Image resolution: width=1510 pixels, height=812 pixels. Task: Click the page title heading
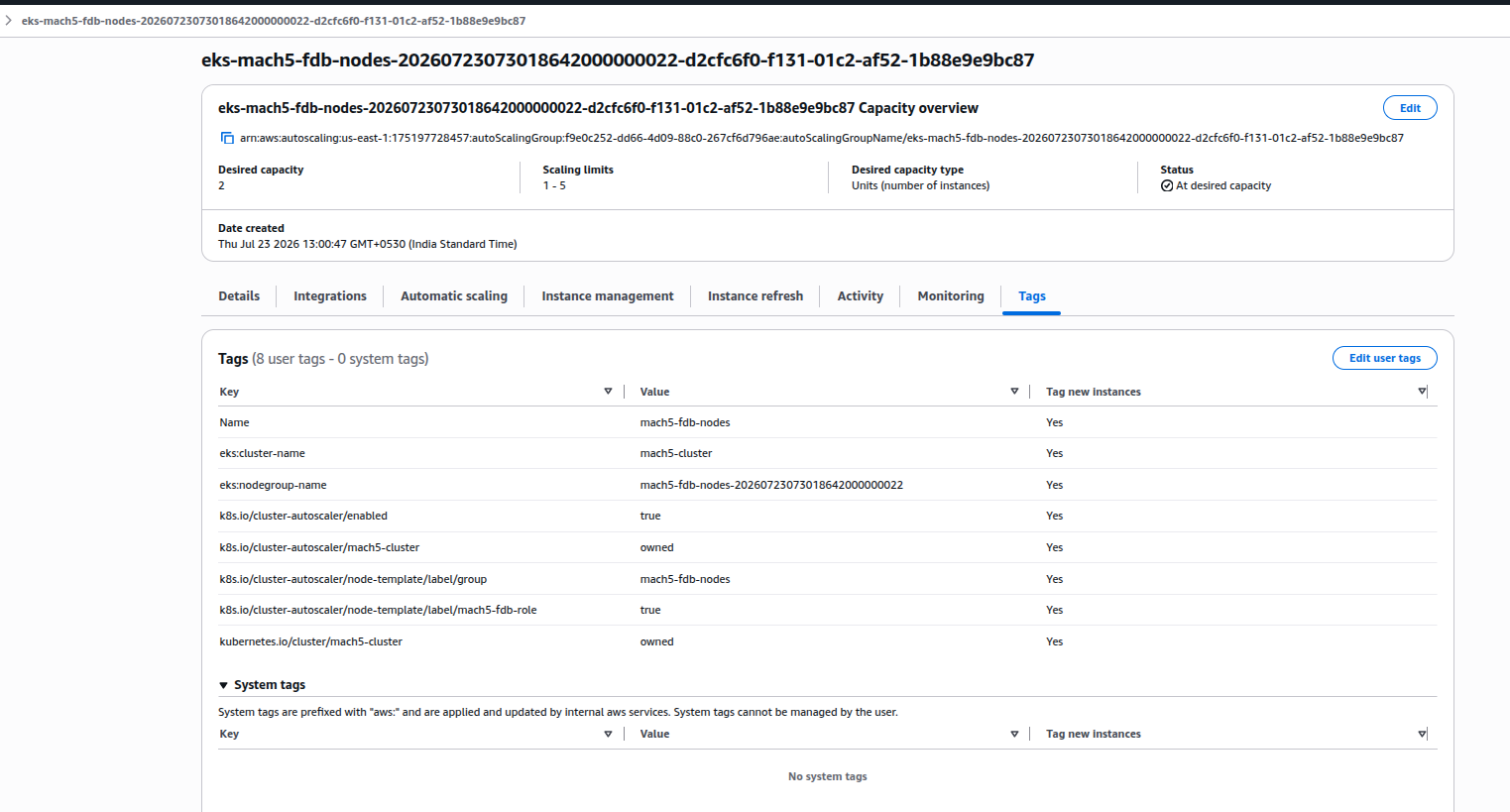(618, 60)
